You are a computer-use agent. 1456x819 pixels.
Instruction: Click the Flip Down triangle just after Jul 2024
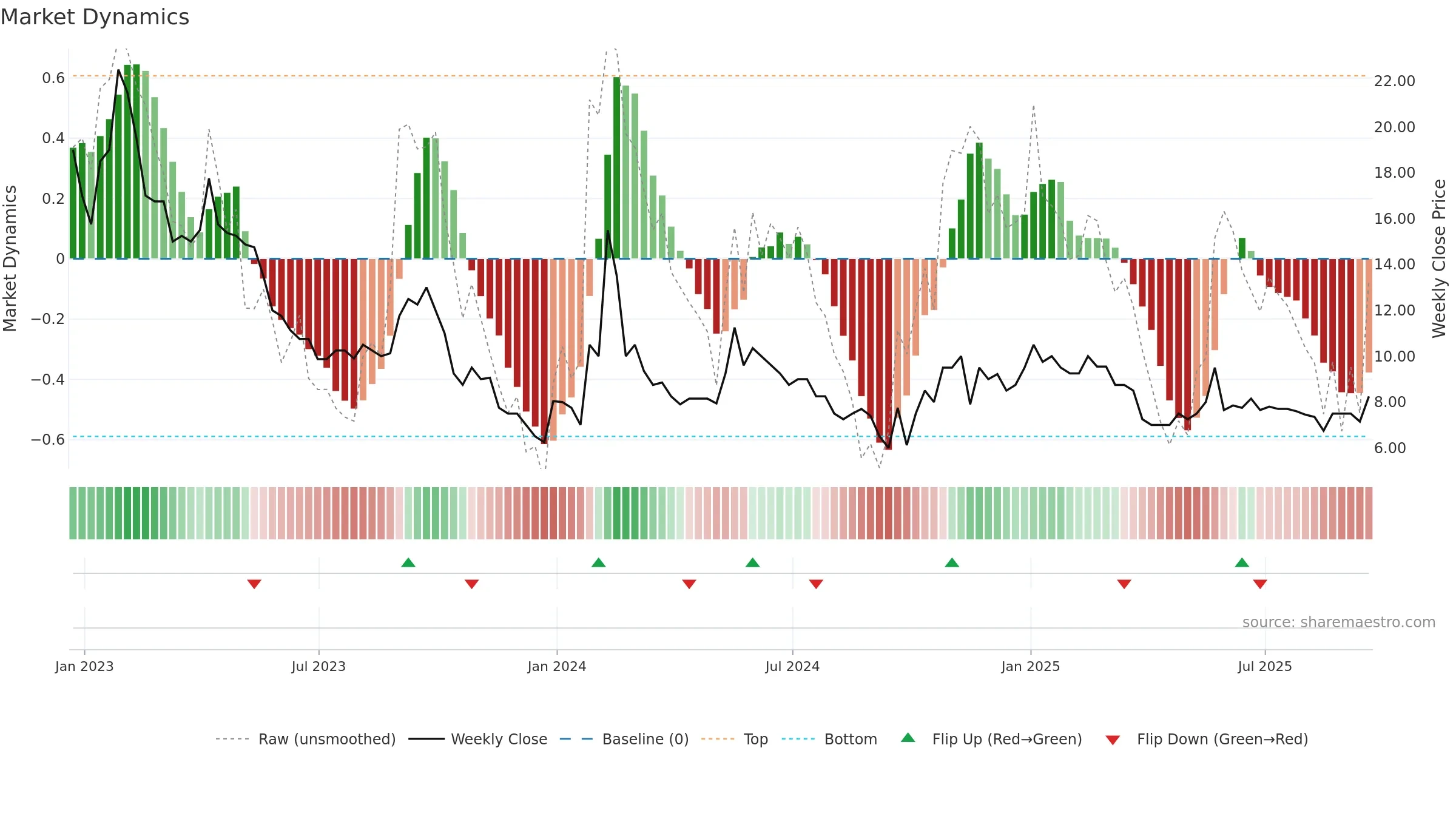[816, 584]
